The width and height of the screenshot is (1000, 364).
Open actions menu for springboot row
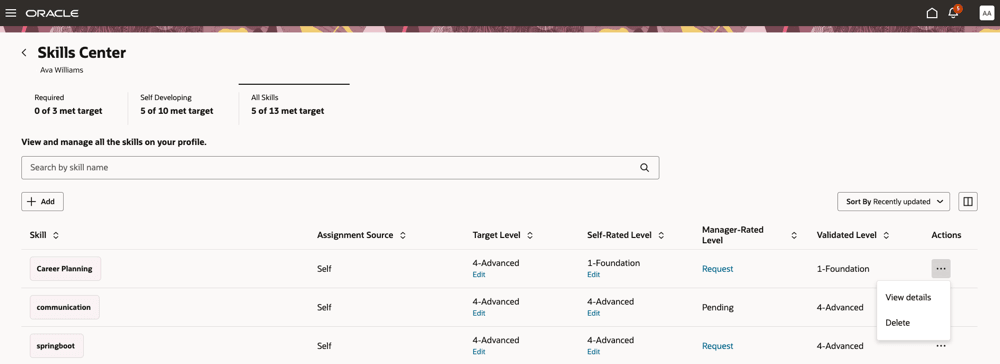941,346
